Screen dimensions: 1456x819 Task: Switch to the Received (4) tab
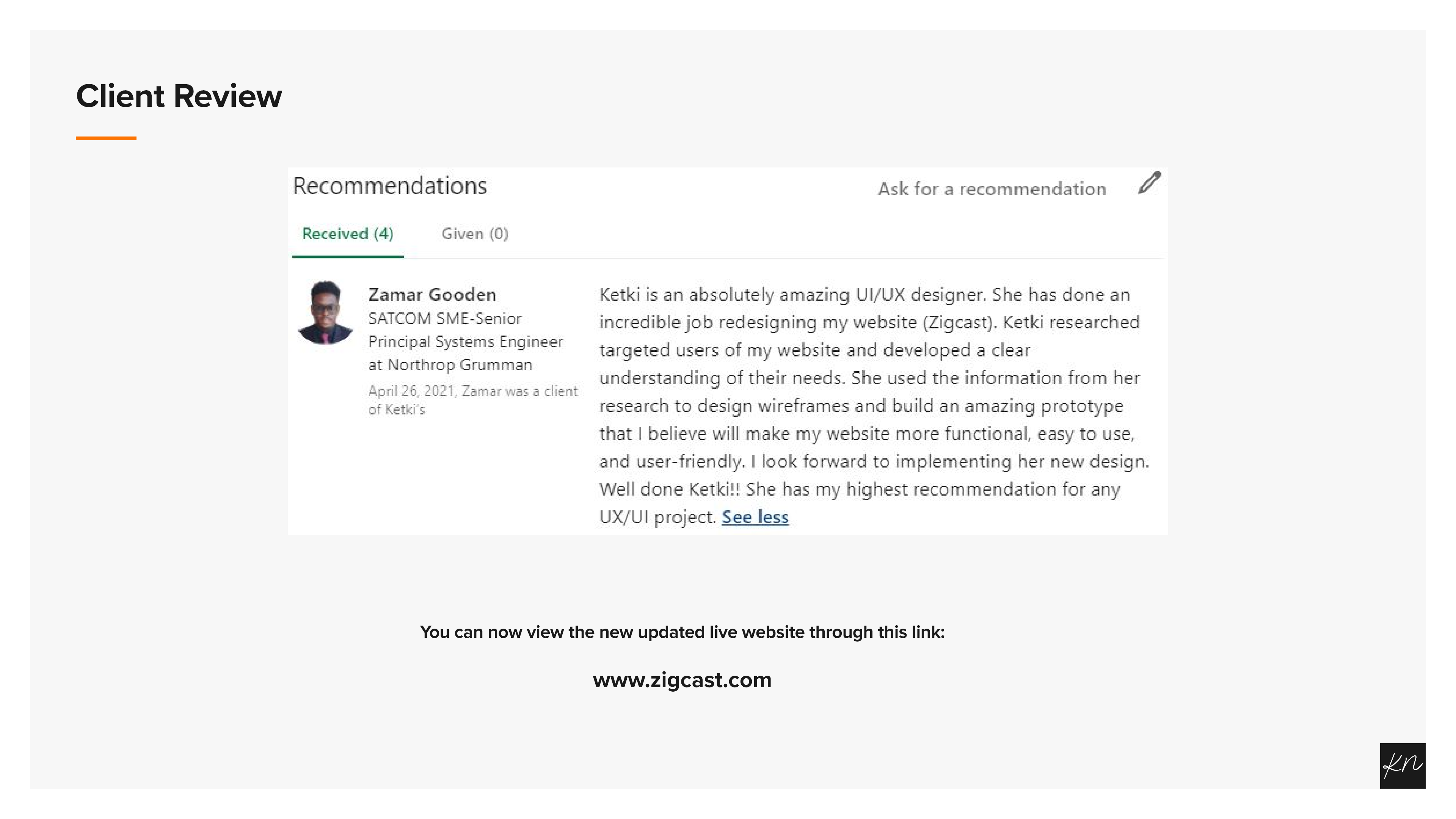tap(348, 234)
